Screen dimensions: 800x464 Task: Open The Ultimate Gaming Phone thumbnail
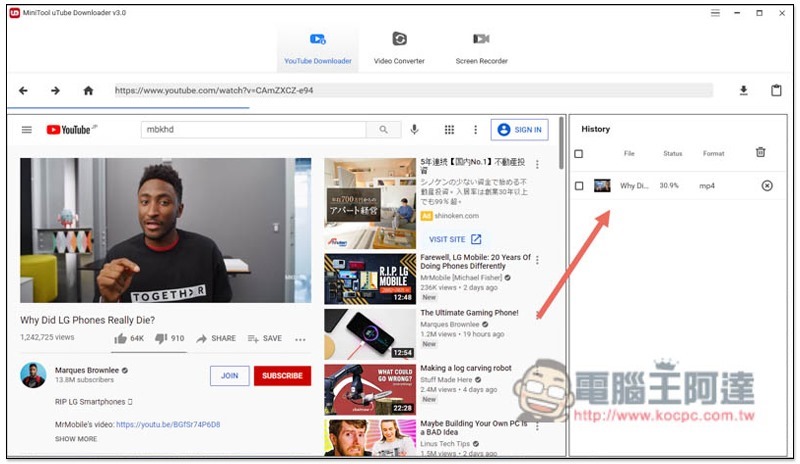click(369, 334)
